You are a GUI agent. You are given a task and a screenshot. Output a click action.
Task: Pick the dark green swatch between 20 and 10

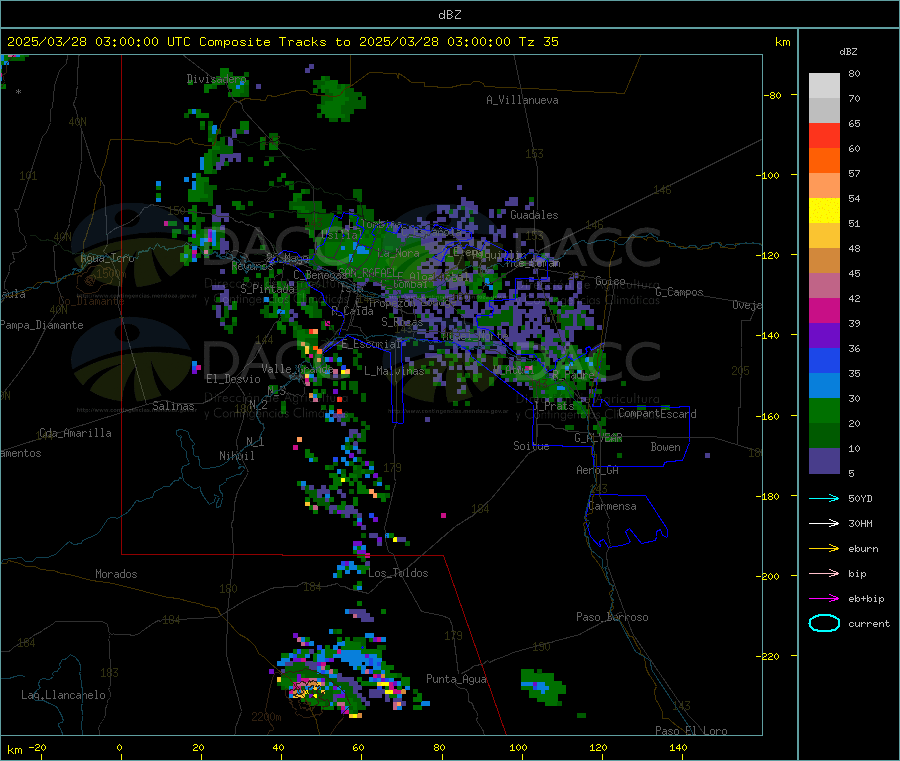pyautogui.click(x=824, y=436)
